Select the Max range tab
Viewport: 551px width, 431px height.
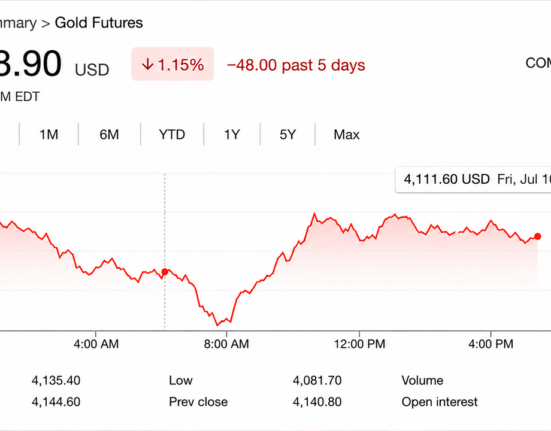pyautogui.click(x=346, y=135)
